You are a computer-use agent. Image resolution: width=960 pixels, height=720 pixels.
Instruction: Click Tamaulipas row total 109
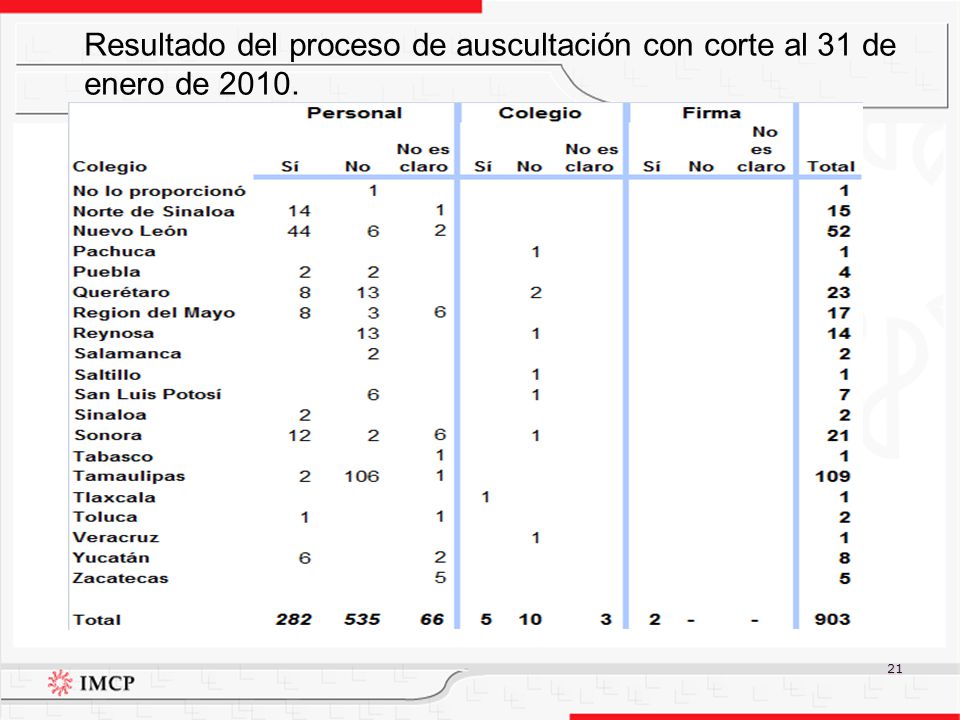(833, 476)
